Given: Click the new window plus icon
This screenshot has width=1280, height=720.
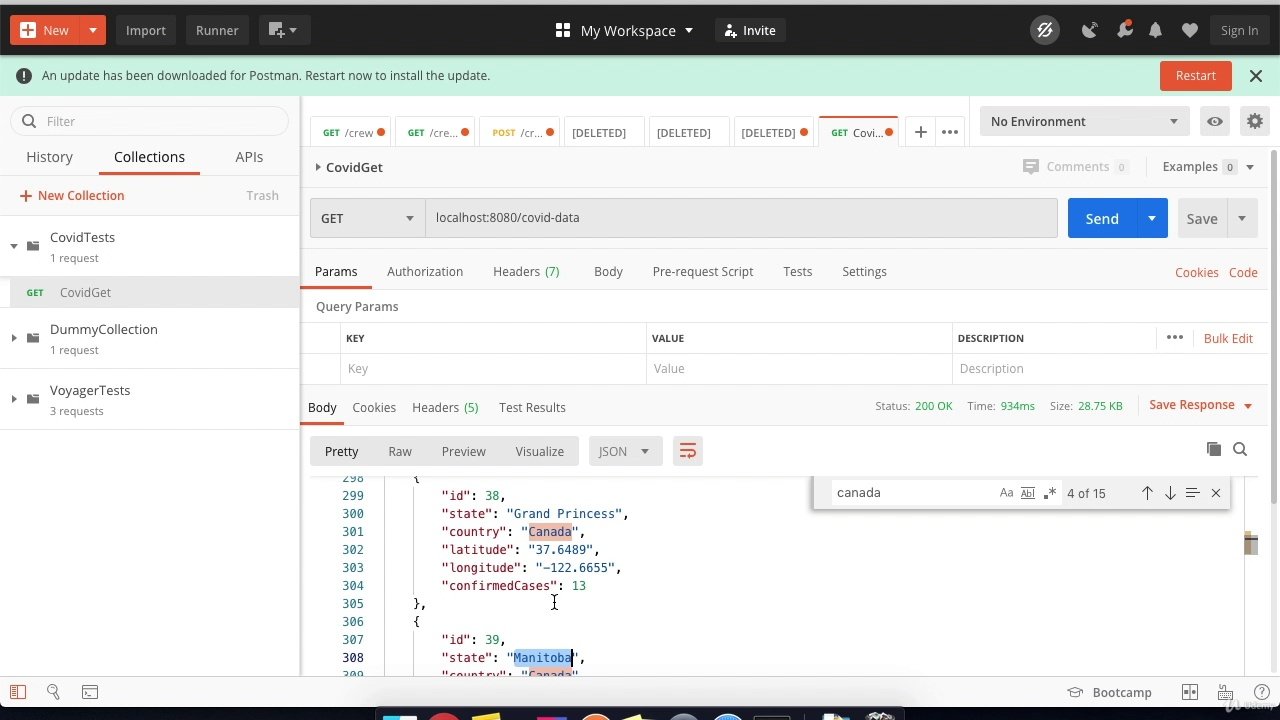Looking at the screenshot, I should tap(284, 30).
